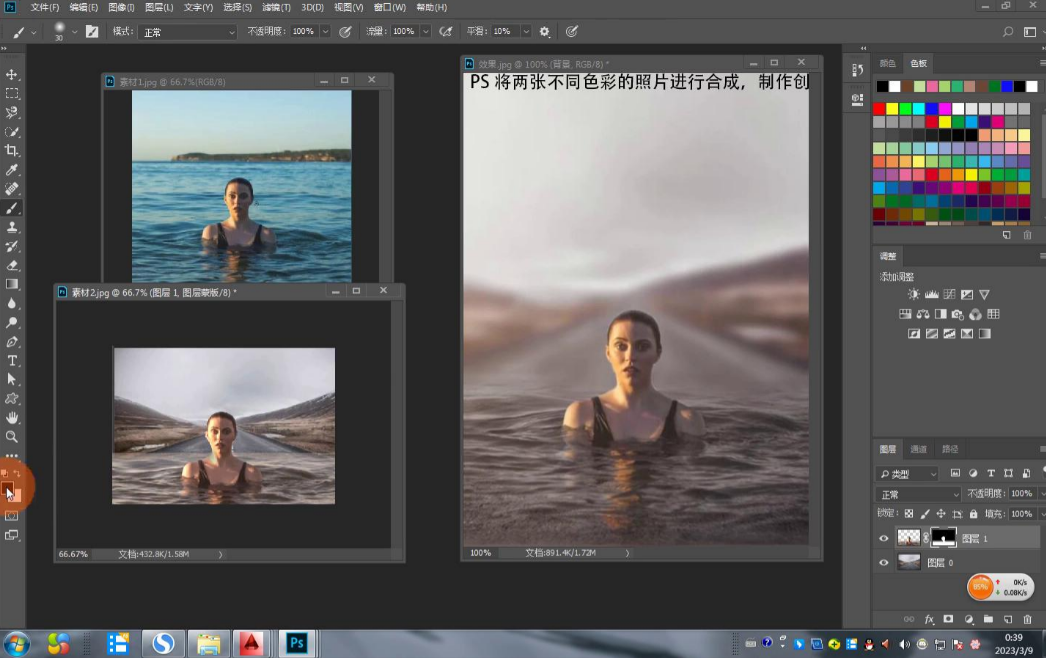Select the Hand tool
The height and width of the screenshot is (658, 1046).
coord(12,418)
